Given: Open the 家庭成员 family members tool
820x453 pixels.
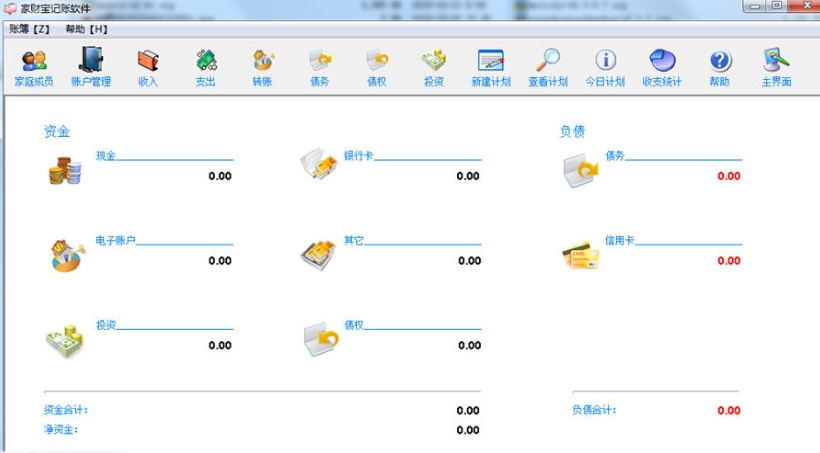Looking at the screenshot, I should point(34,67).
